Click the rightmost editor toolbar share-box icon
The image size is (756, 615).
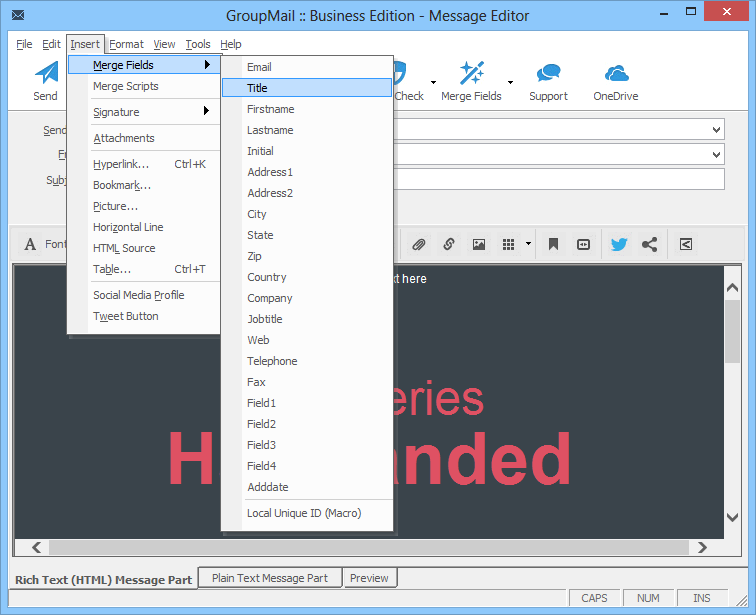(x=686, y=244)
